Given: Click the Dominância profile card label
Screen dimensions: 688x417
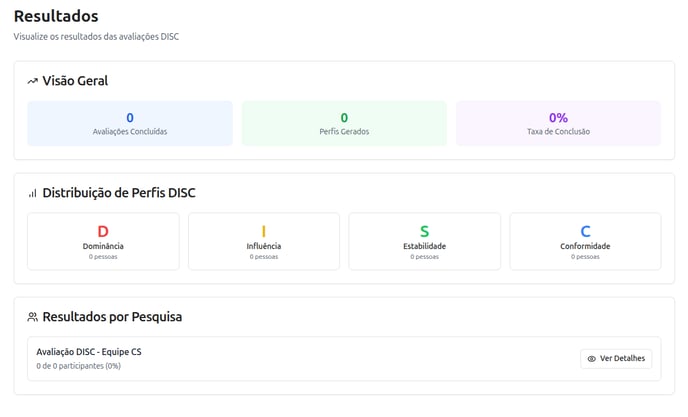Looking at the screenshot, I should tap(103, 246).
